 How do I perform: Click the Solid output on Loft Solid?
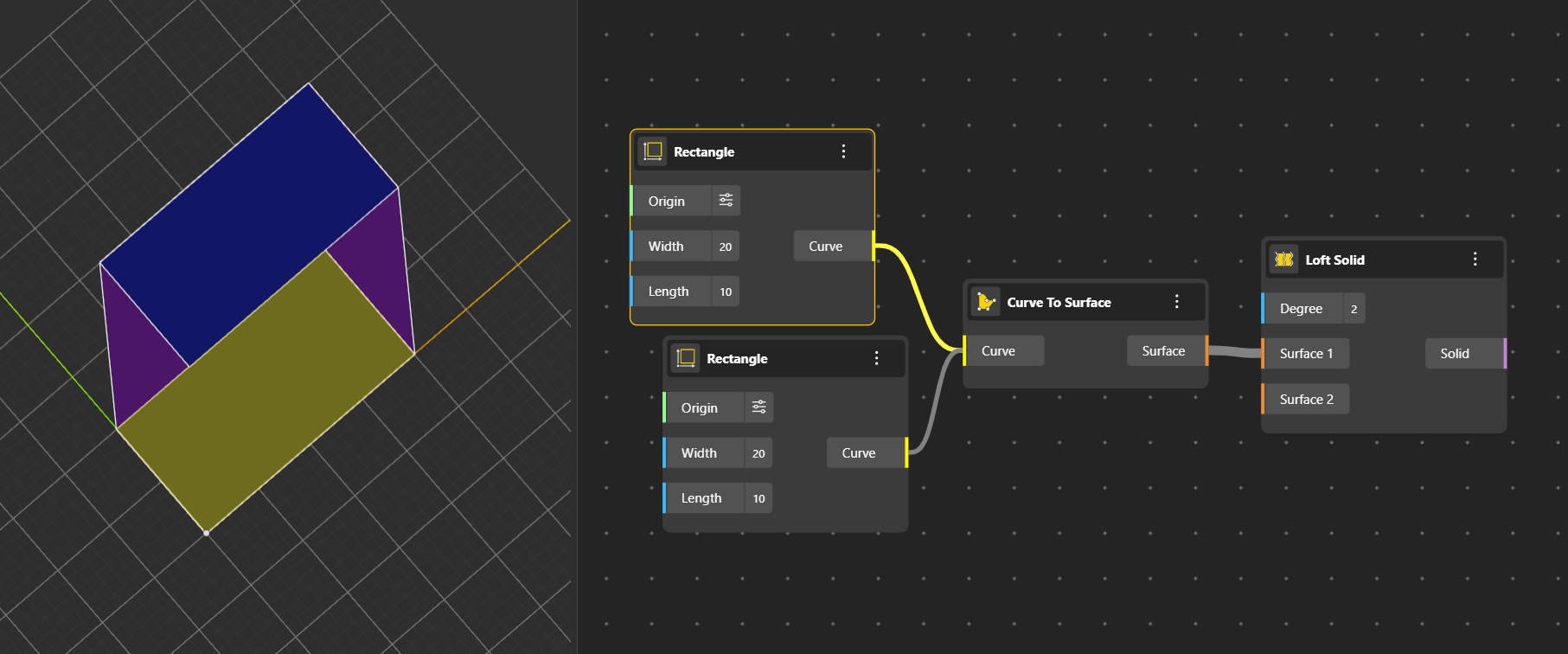[x=1466, y=354]
